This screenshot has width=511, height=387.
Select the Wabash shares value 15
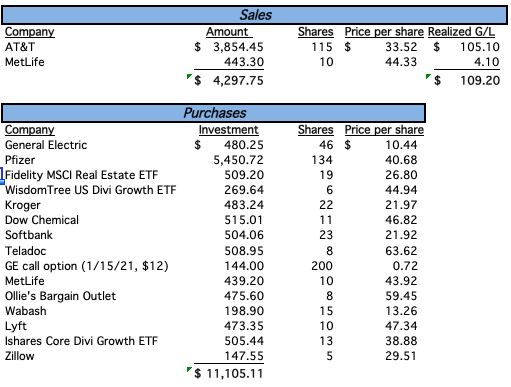(326, 311)
